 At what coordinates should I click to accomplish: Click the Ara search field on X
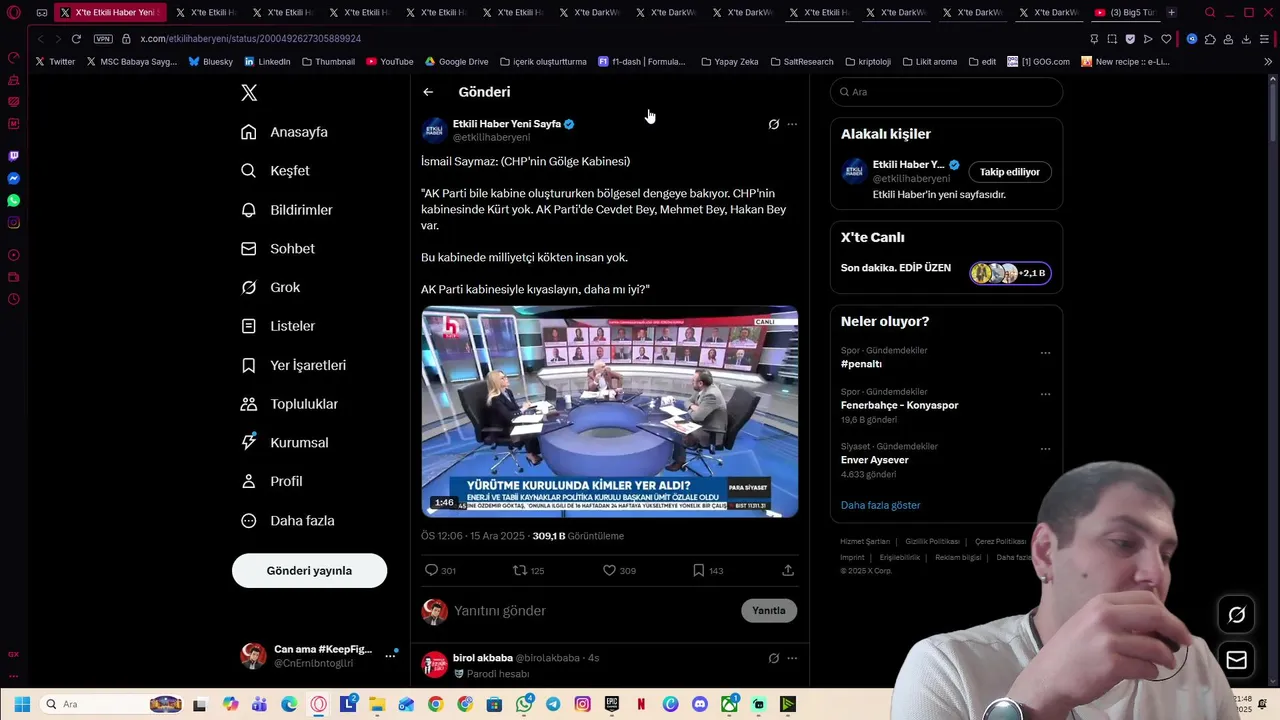point(946,92)
